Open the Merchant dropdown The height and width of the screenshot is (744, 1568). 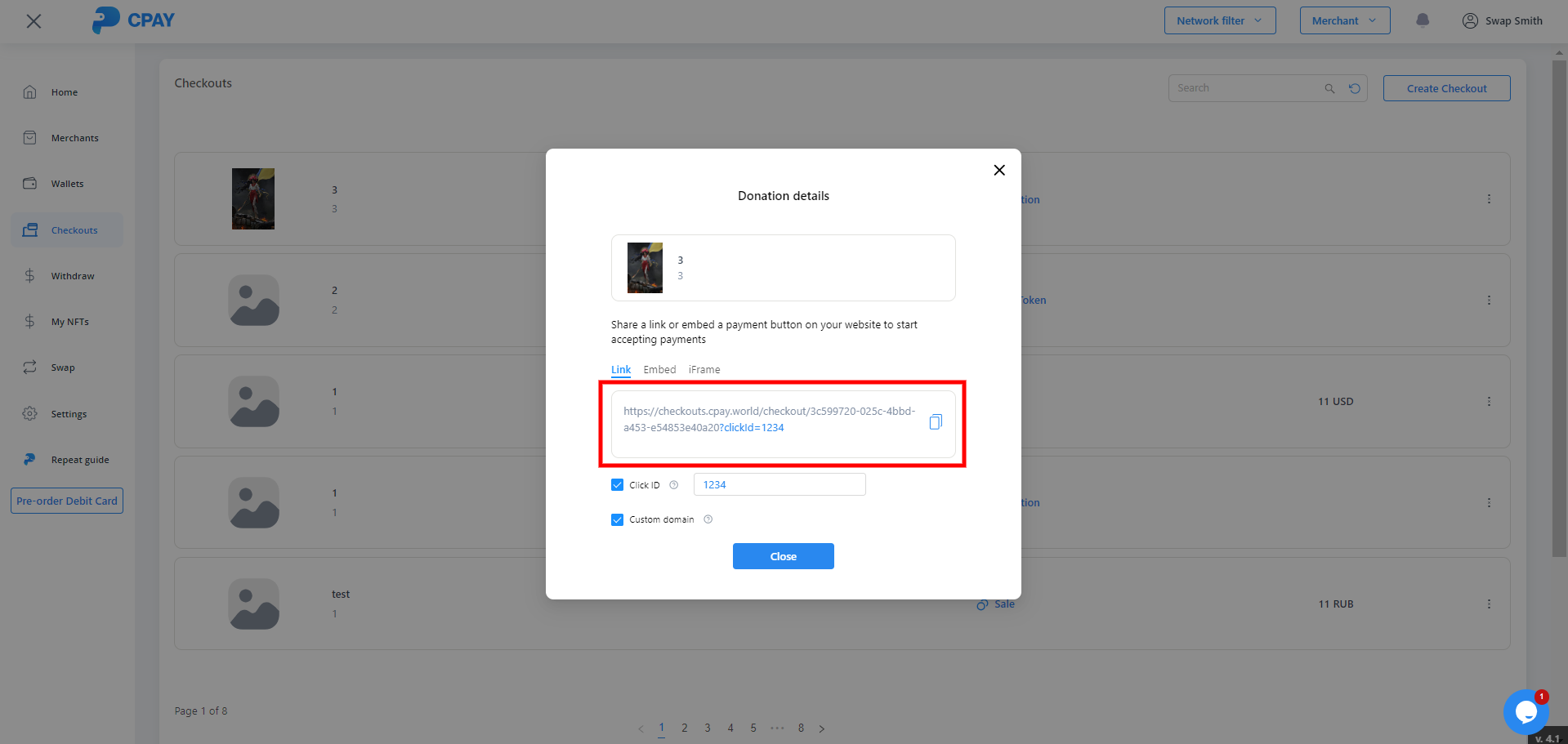click(x=1344, y=20)
